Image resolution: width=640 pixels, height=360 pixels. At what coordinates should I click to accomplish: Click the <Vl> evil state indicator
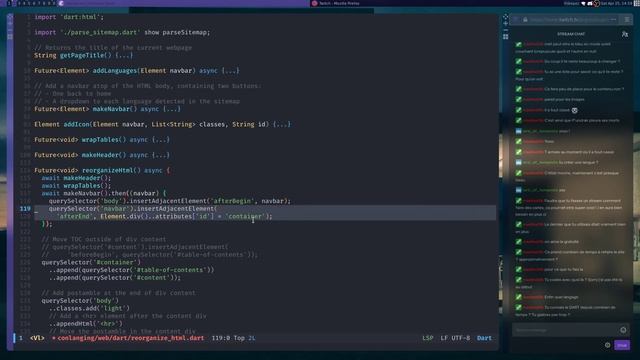(x=37, y=338)
